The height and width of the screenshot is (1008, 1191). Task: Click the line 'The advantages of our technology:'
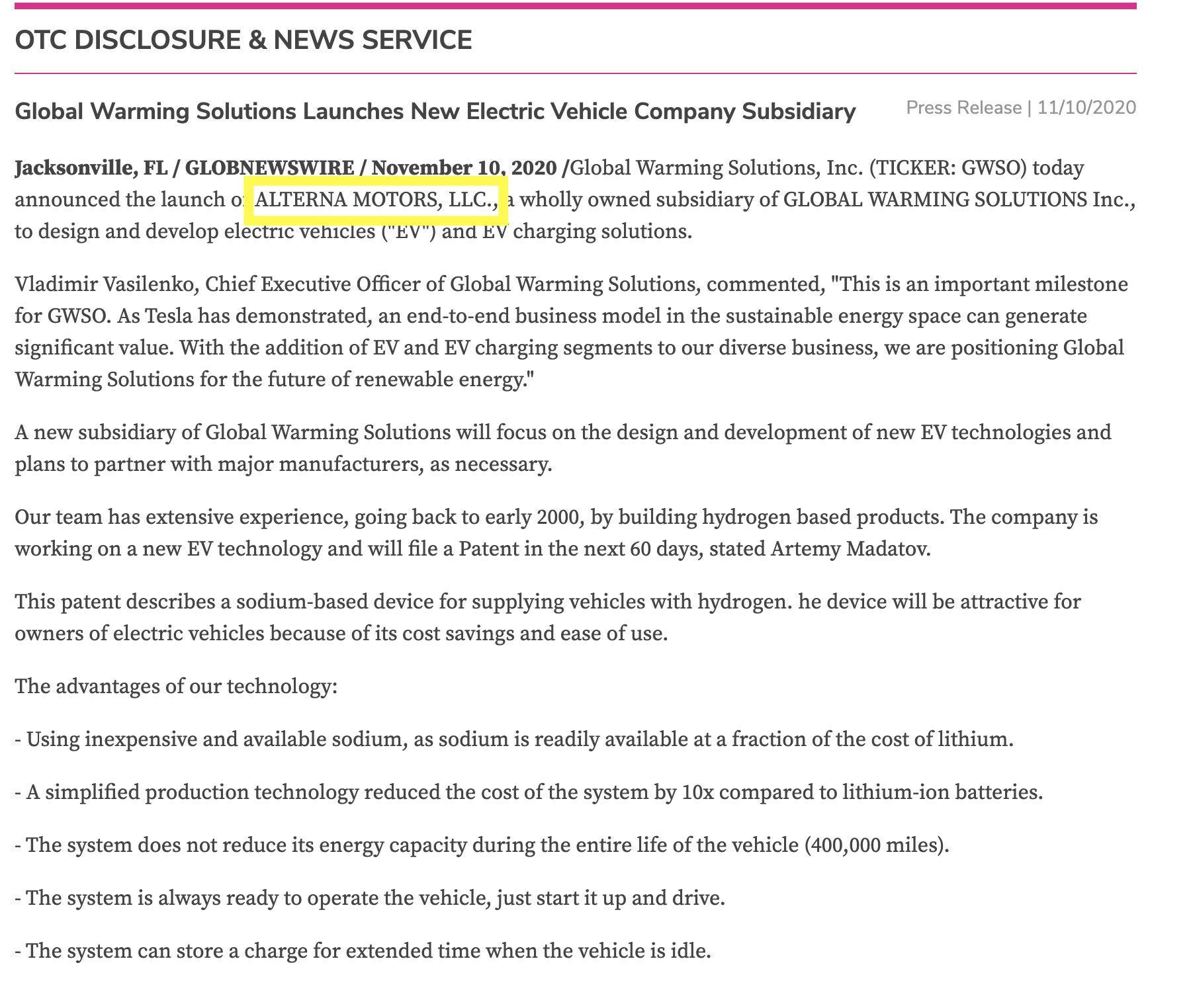tap(177, 687)
